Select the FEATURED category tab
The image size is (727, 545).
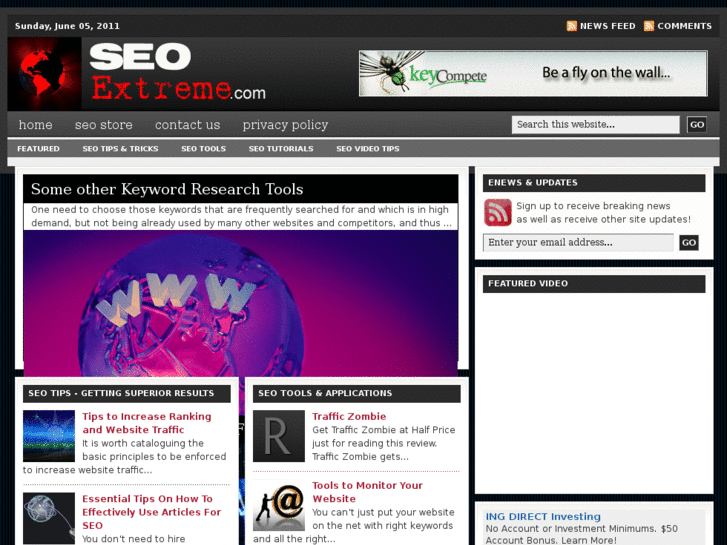38,149
